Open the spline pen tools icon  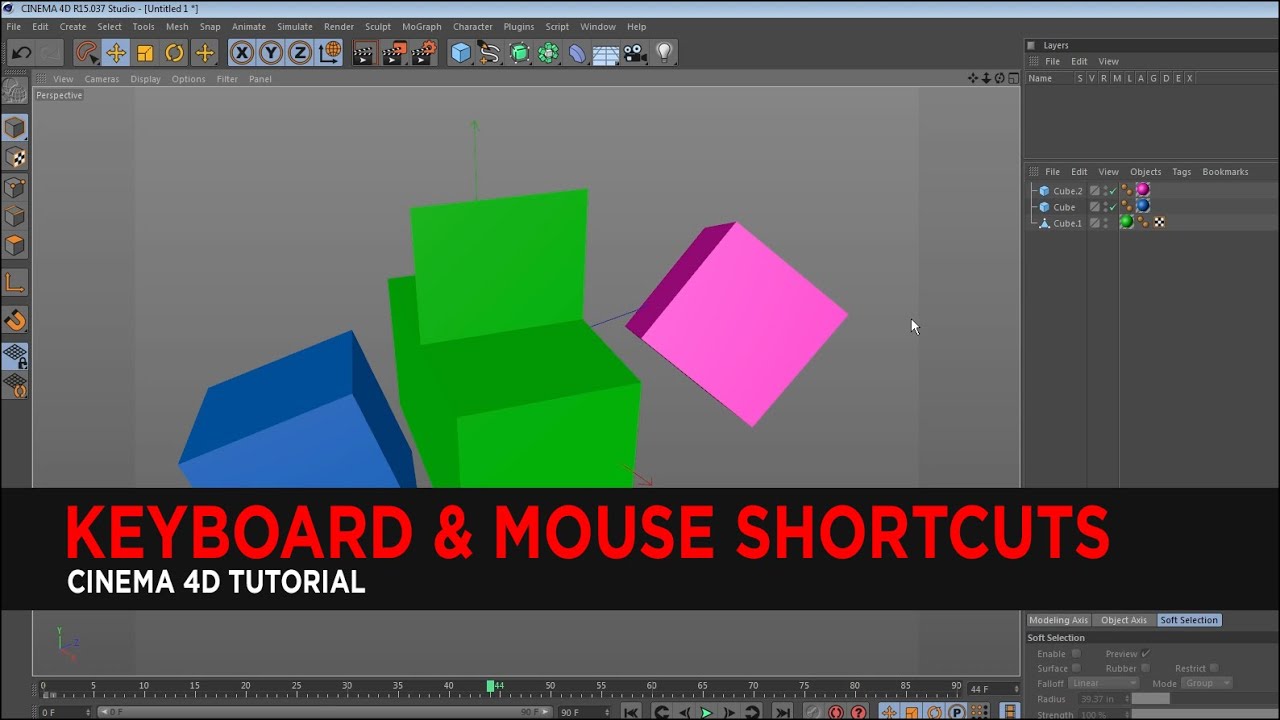click(489, 53)
